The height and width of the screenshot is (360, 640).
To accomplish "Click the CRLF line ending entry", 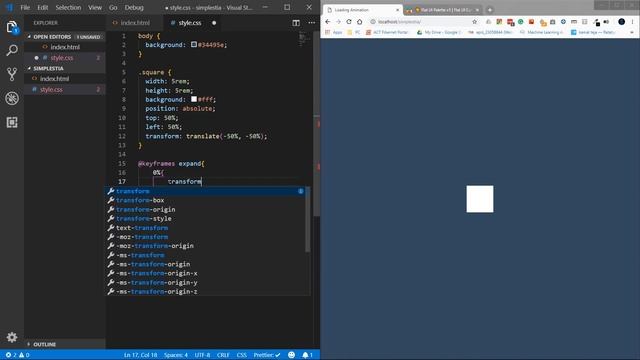I will click(x=223, y=355).
